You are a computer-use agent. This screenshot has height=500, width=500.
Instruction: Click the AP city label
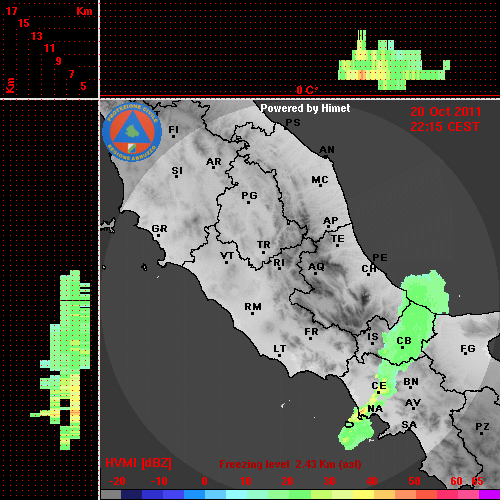[331, 221]
